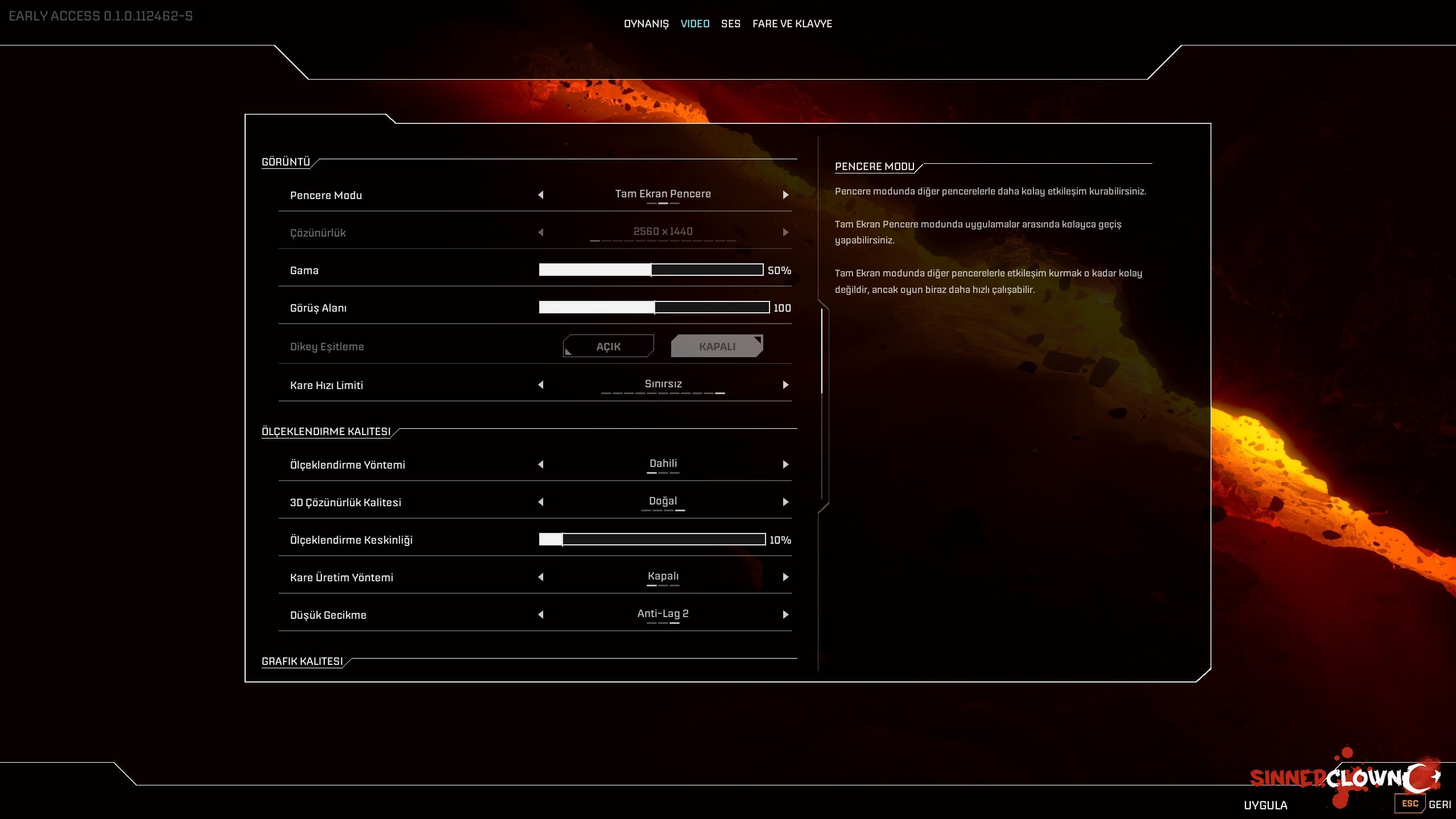
Task: Switch to FARE VE KLAVYE tab
Action: [792, 24]
